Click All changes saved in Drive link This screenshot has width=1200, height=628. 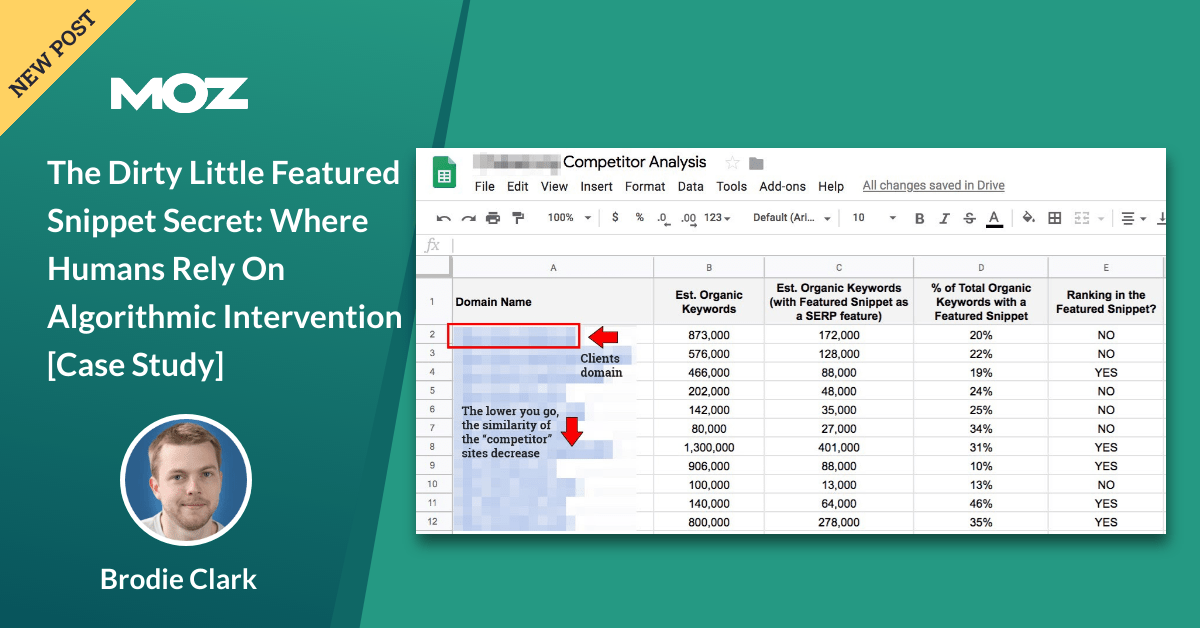point(934,185)
